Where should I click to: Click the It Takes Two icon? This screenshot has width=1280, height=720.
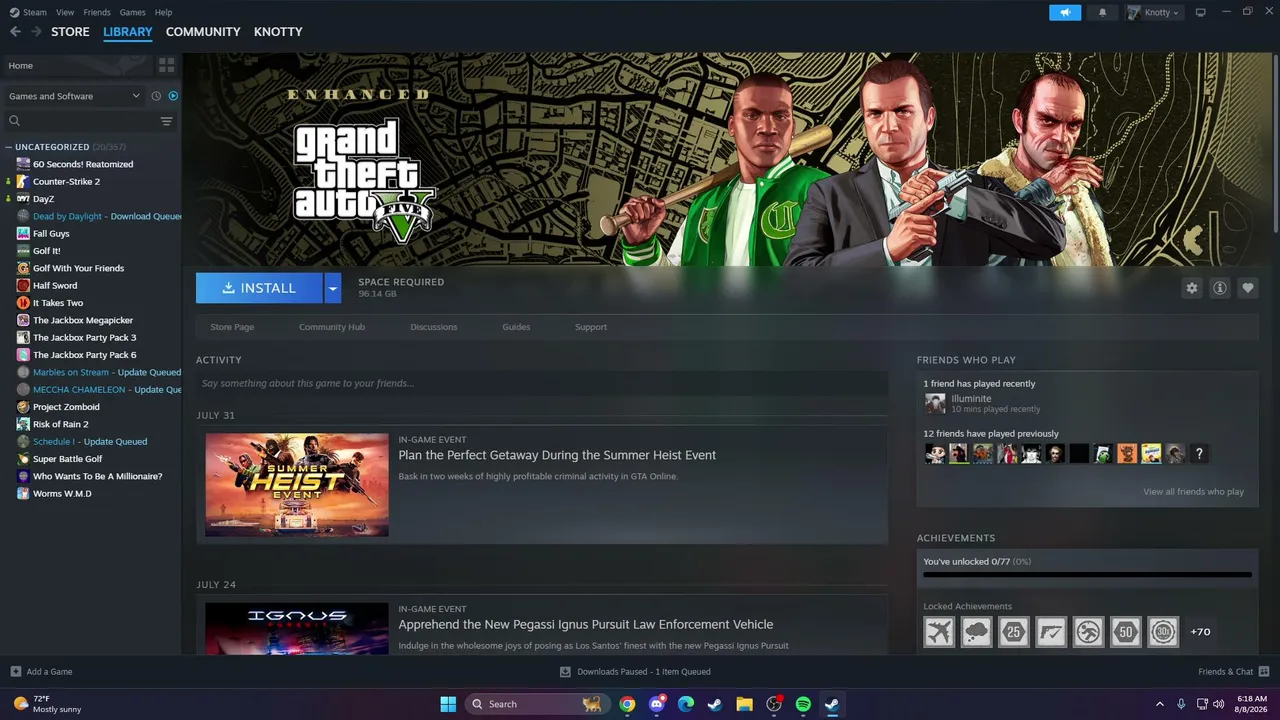pyautogui.click(x=23, y=303)
